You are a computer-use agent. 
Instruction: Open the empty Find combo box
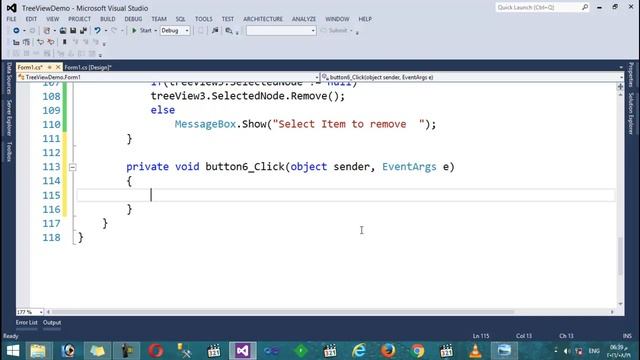281,31
